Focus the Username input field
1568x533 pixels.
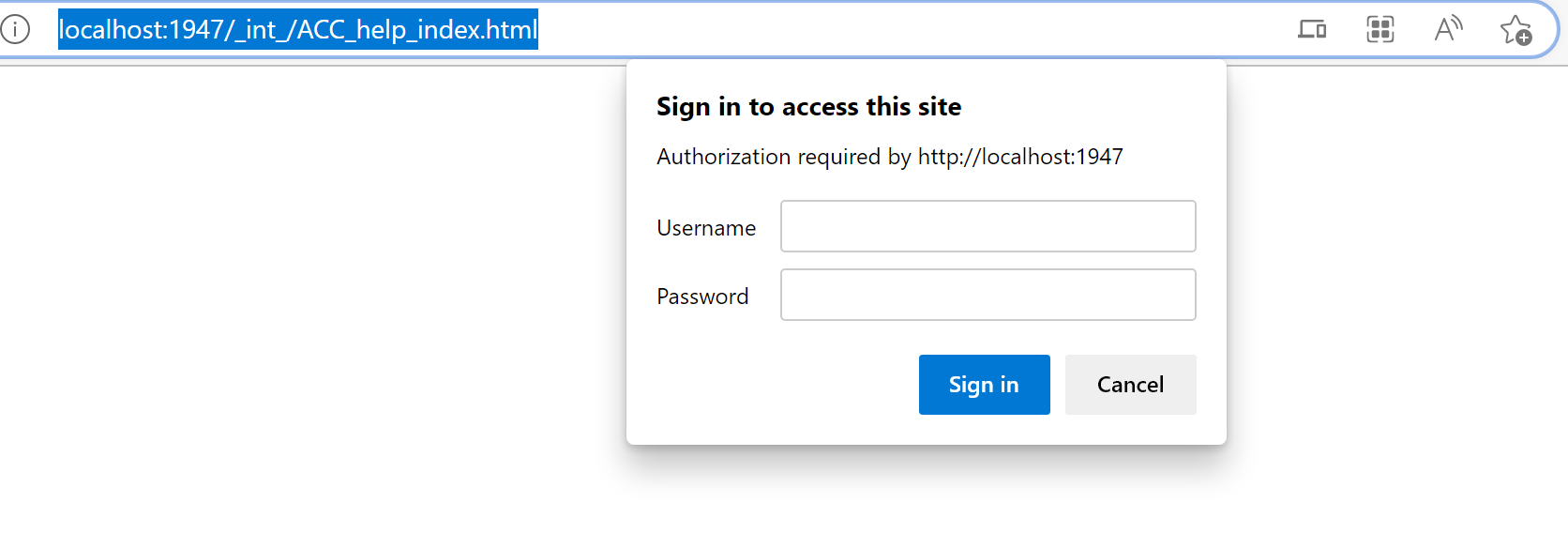(x=988, y=226)
